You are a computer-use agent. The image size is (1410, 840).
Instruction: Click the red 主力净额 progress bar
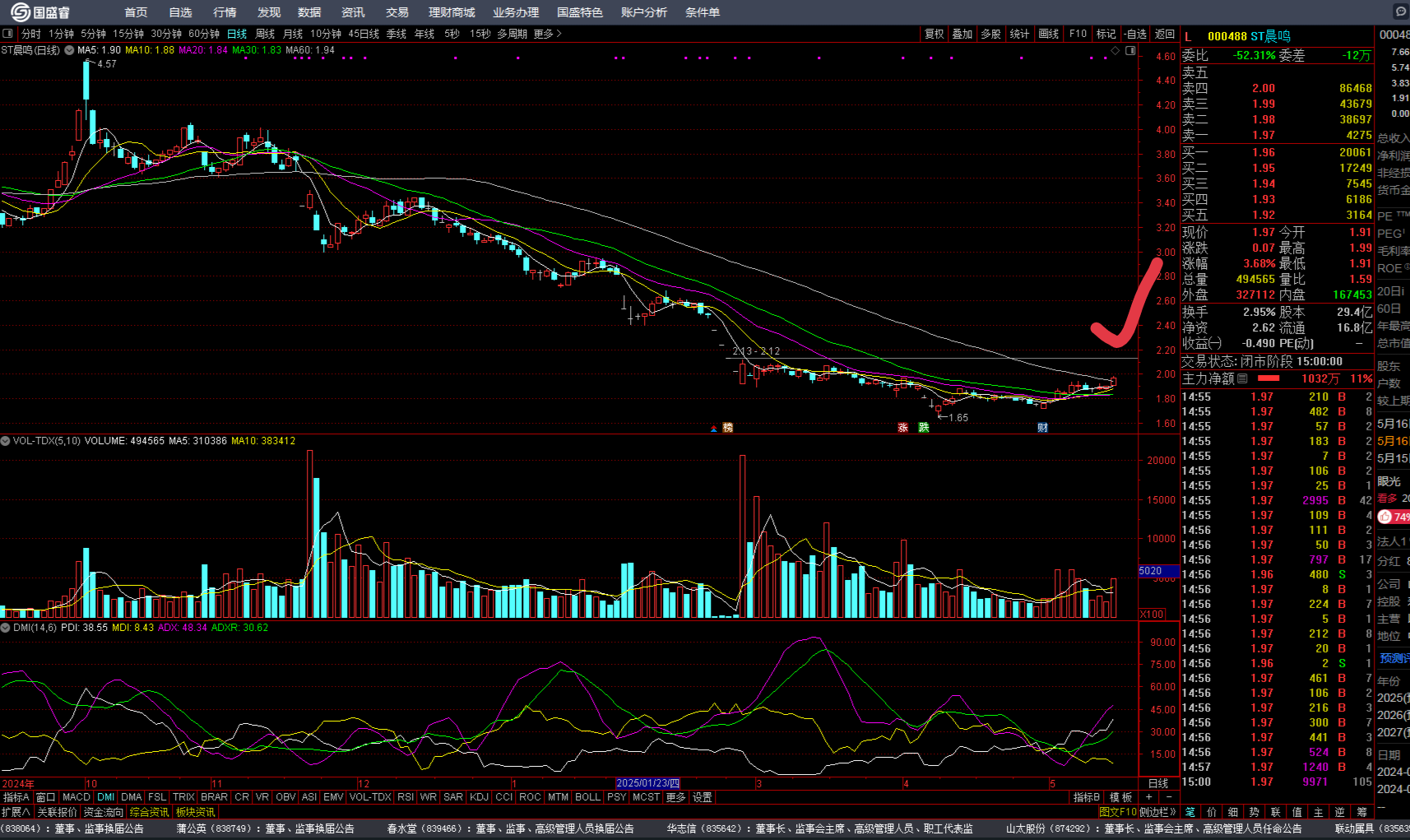pyautogui.click(x=1269, y=378)
